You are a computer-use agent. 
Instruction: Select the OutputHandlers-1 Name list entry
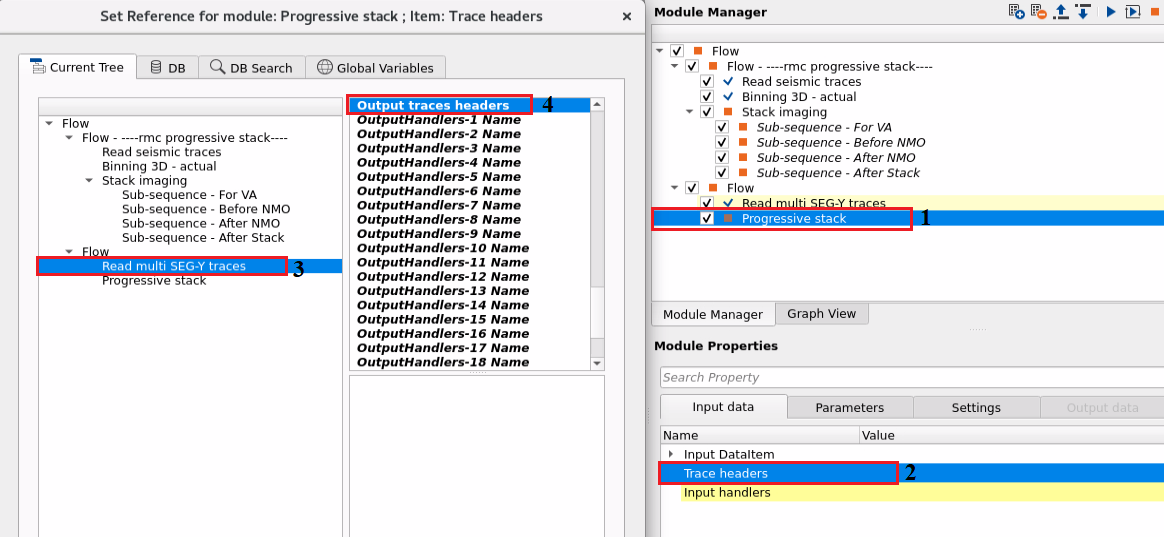[470, 120]
